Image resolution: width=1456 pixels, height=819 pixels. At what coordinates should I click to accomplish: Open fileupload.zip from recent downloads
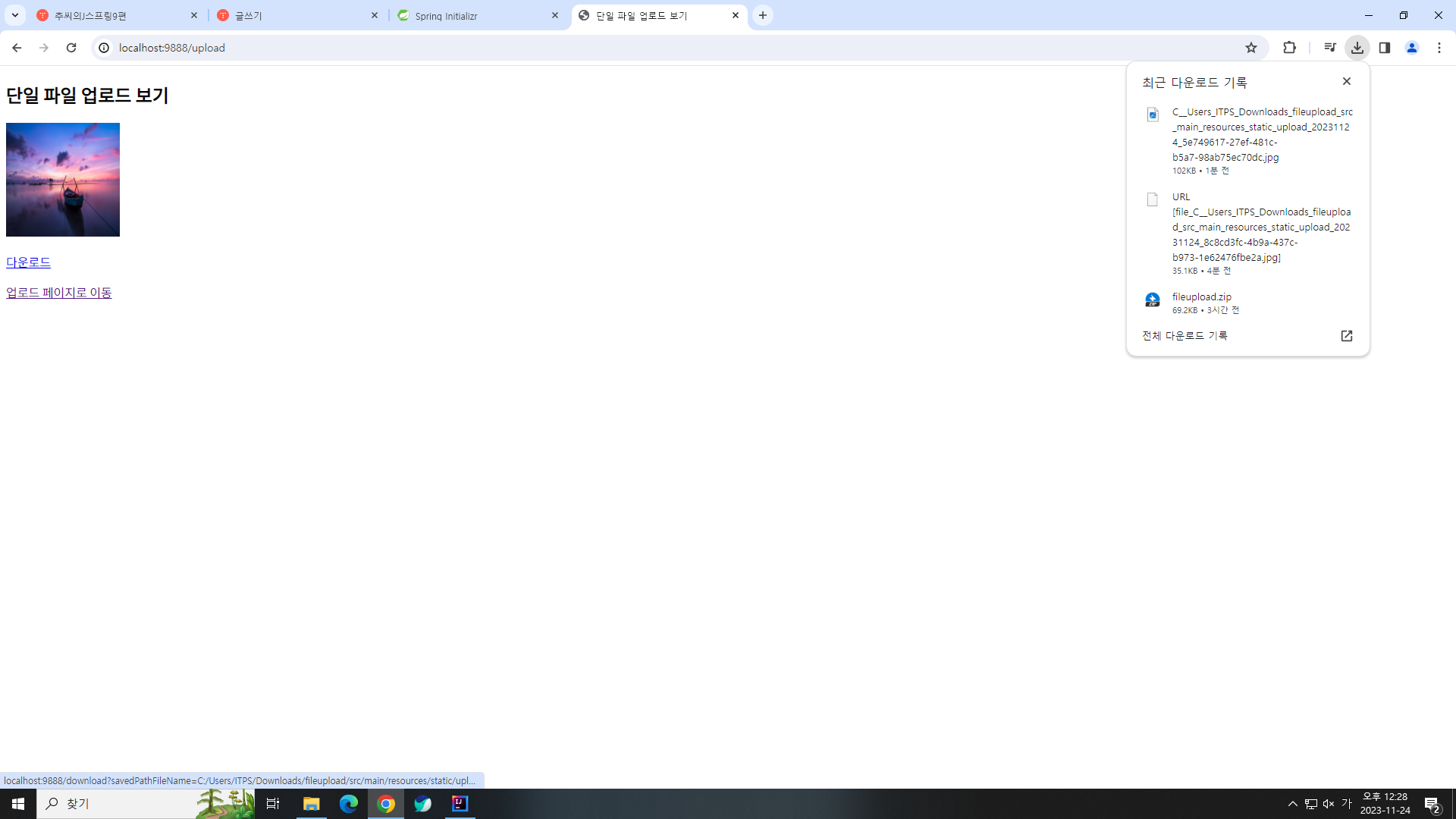pos(1201,297)
